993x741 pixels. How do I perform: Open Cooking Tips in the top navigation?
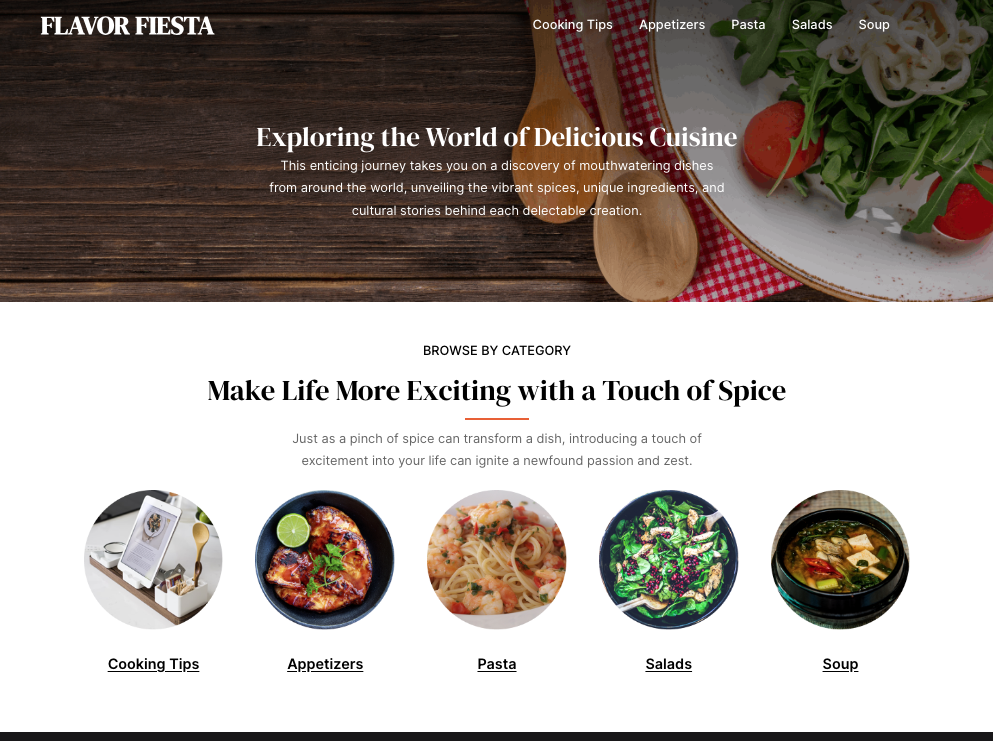click(x=572, y=25)
